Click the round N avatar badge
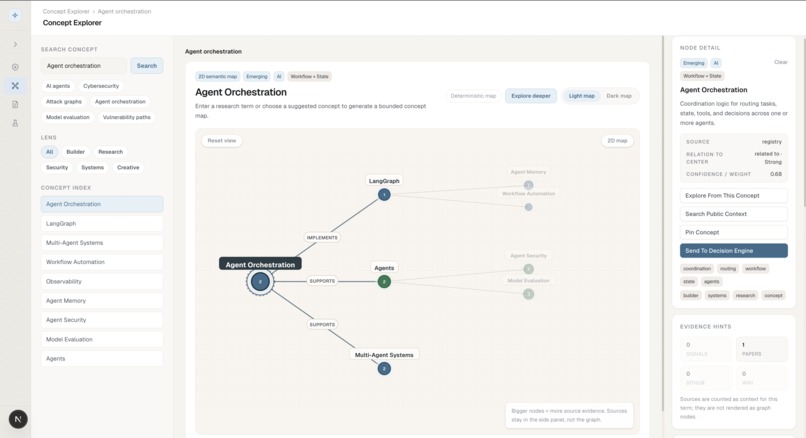 [18, 419]
